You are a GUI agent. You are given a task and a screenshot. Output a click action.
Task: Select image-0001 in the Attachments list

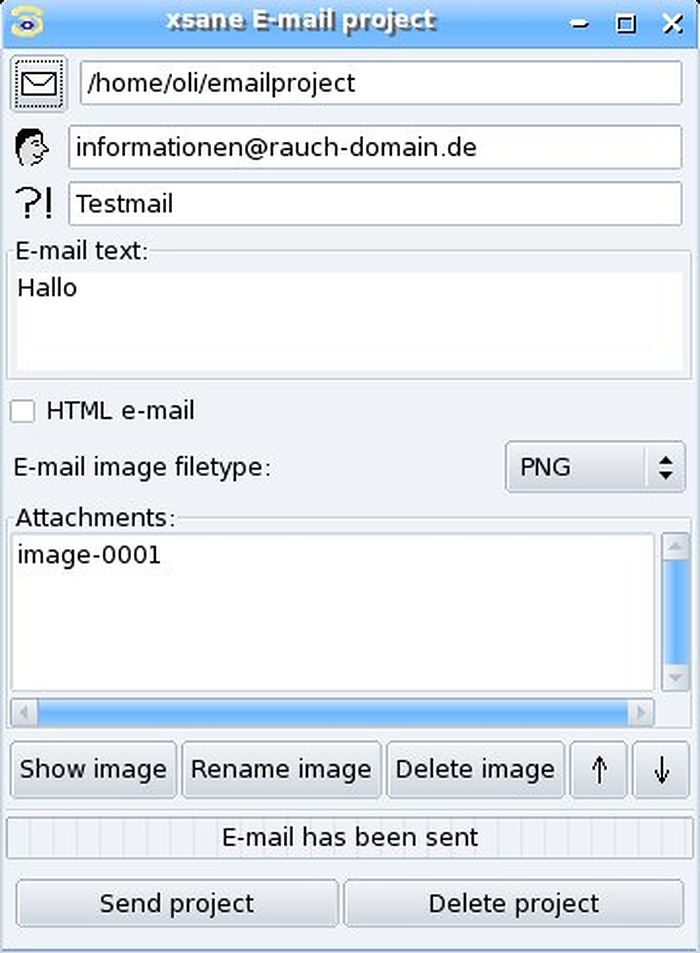[x=89, y=555]
